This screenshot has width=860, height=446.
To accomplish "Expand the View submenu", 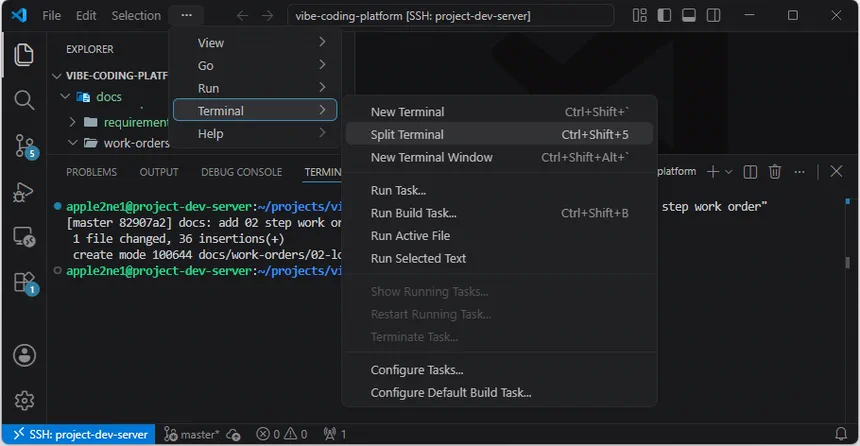I will click(255, 43).
